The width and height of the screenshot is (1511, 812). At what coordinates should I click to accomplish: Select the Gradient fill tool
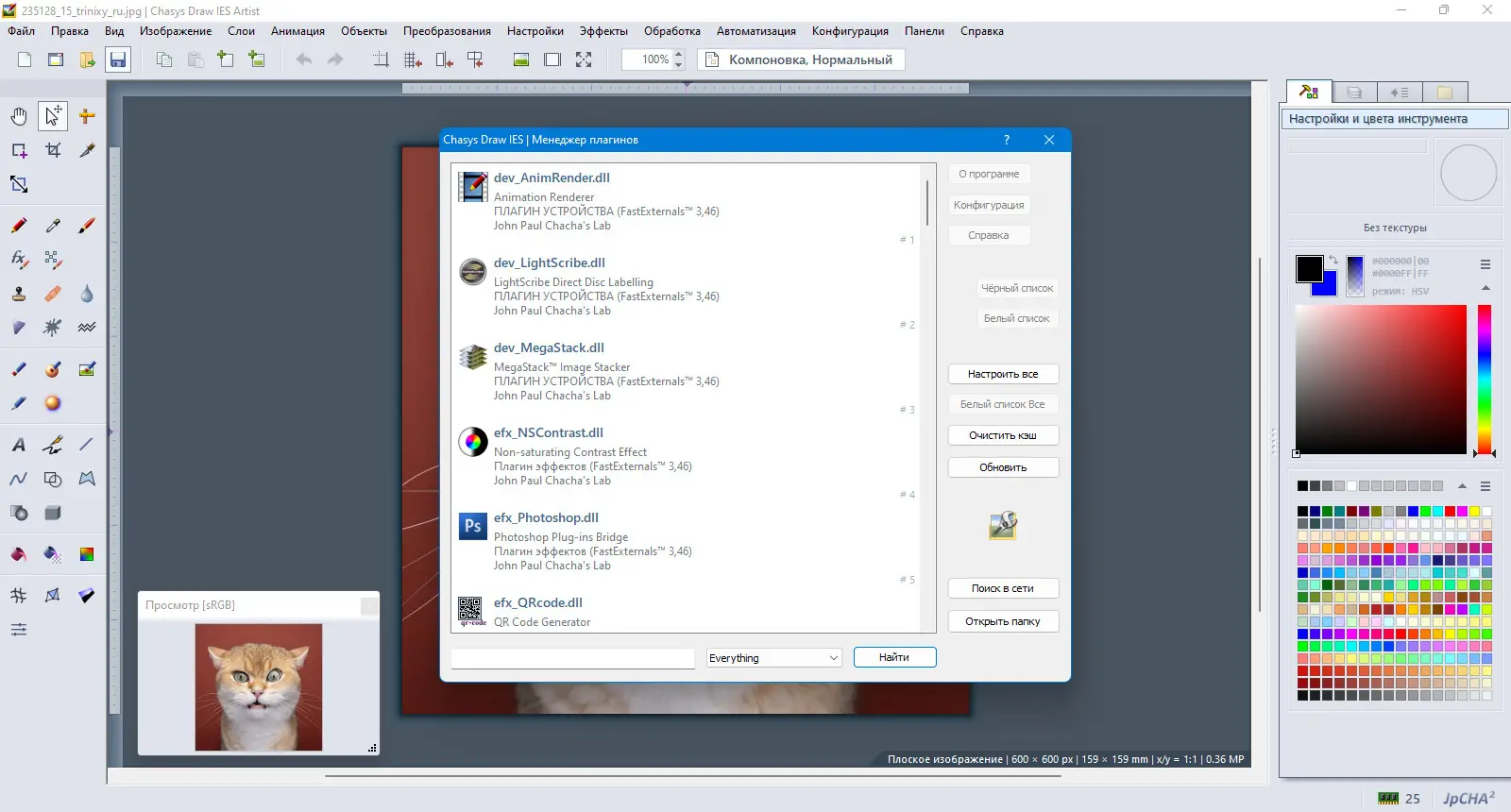pos(87,554)
